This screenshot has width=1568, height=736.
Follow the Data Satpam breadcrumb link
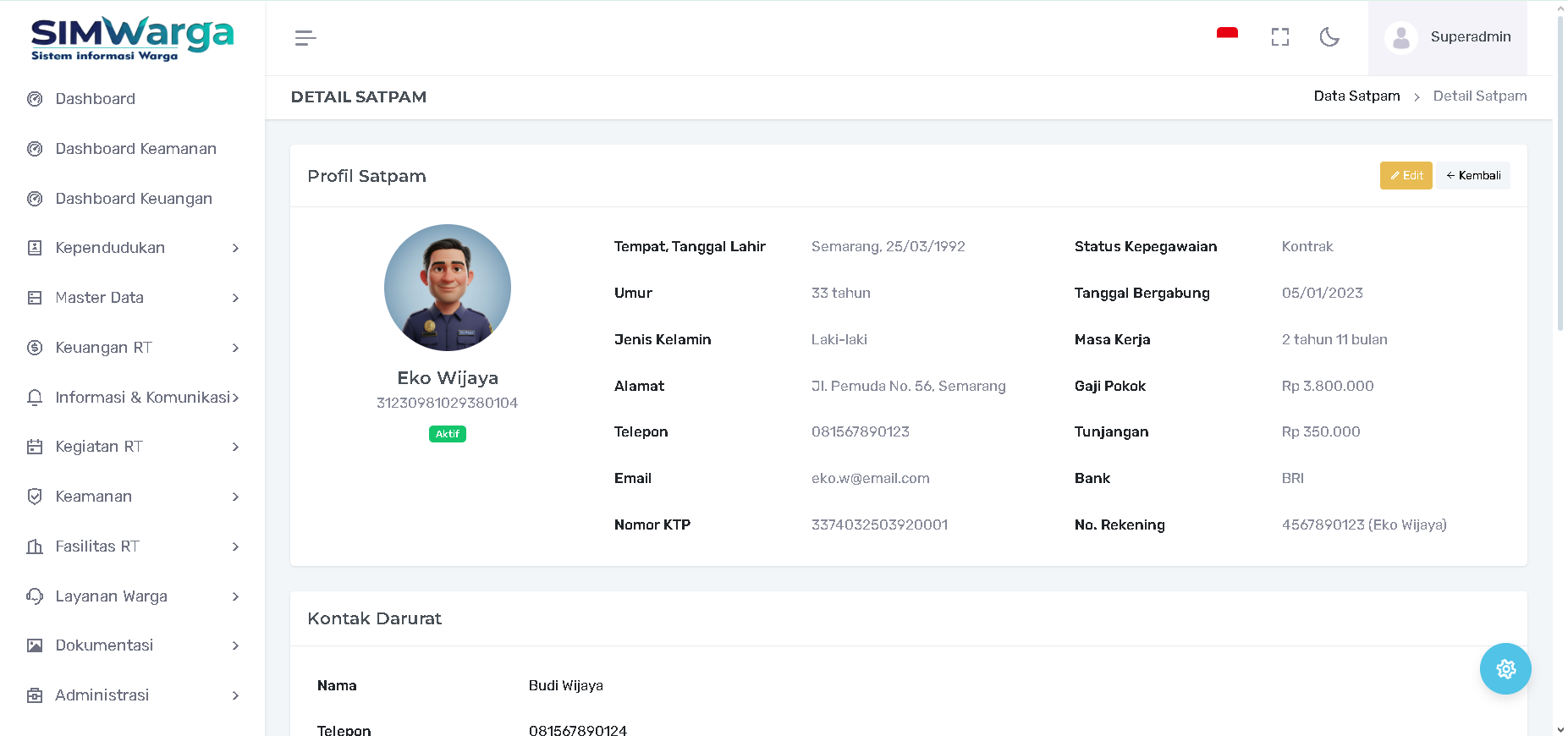tap(1356, 96)
